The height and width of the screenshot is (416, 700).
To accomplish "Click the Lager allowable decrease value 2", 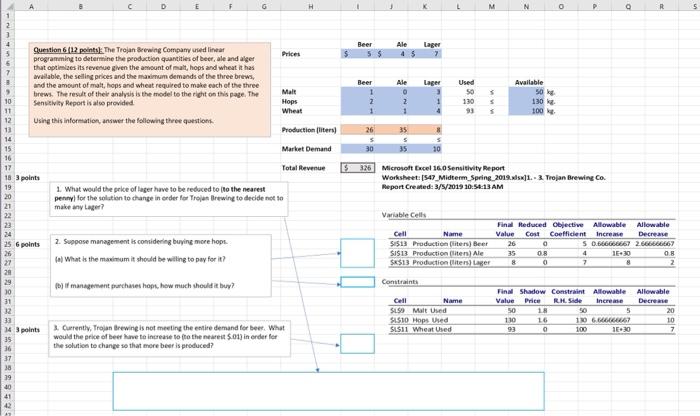I will (x=672, y=262).
